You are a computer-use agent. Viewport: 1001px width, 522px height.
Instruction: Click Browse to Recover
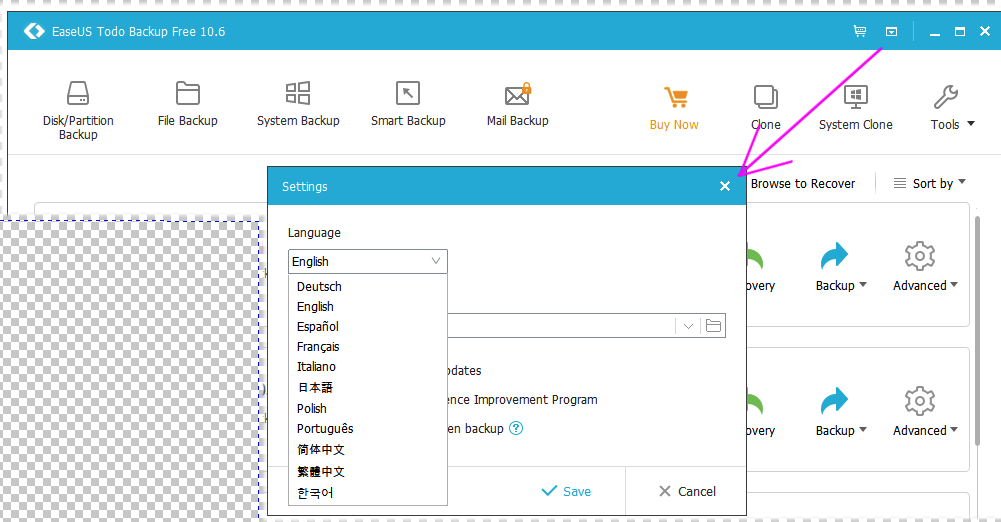pyautogui.click(x=802, y=184)
